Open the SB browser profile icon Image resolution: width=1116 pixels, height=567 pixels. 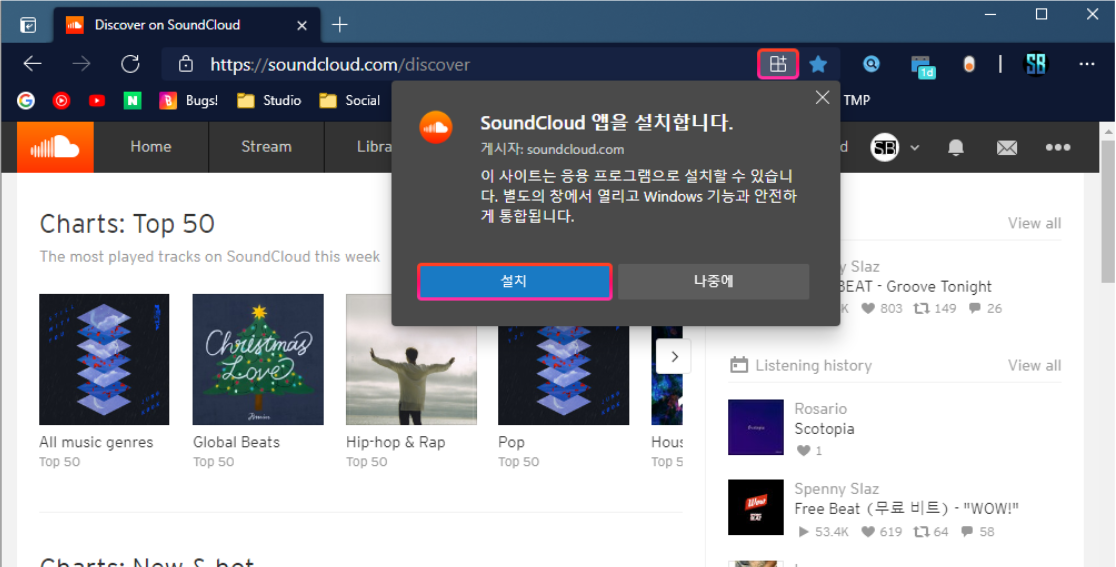[x=1036, y=64]
